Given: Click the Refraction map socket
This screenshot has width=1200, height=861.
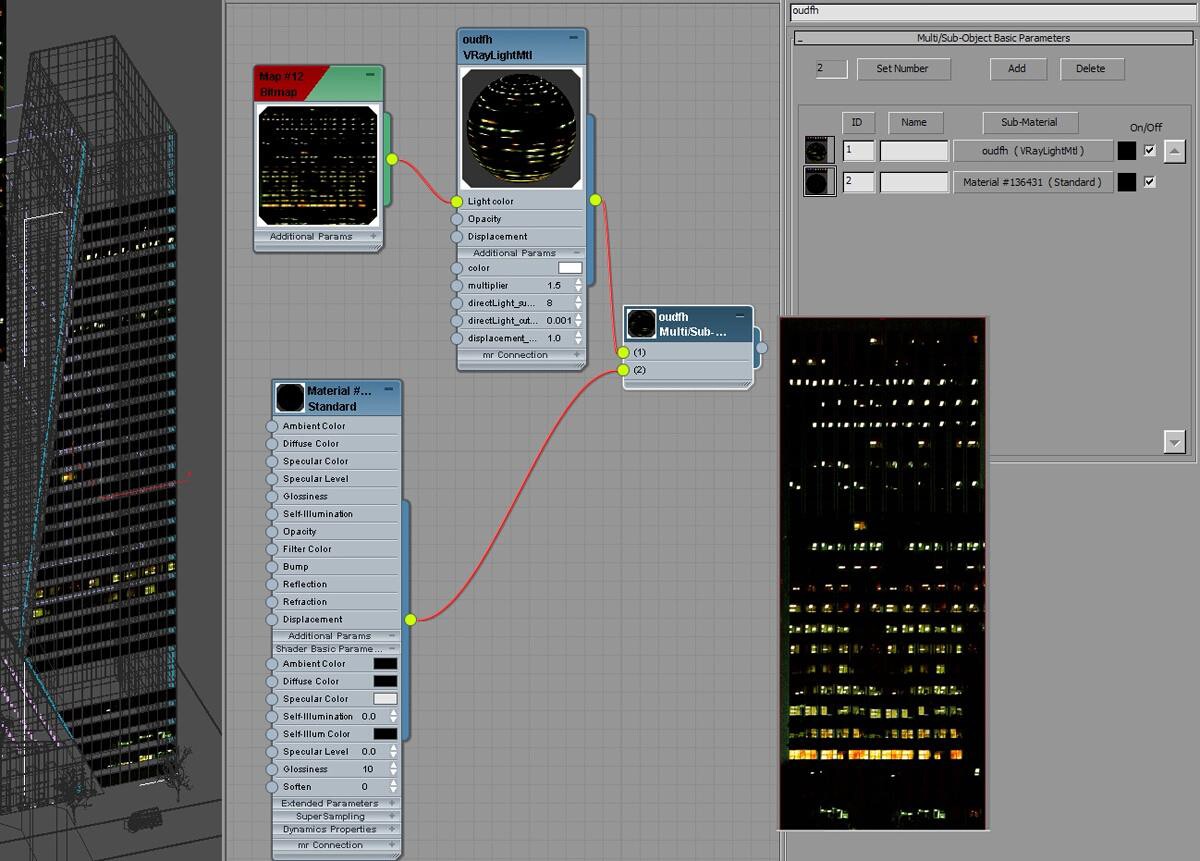Looking at the screenshot, I should point(272,602).
